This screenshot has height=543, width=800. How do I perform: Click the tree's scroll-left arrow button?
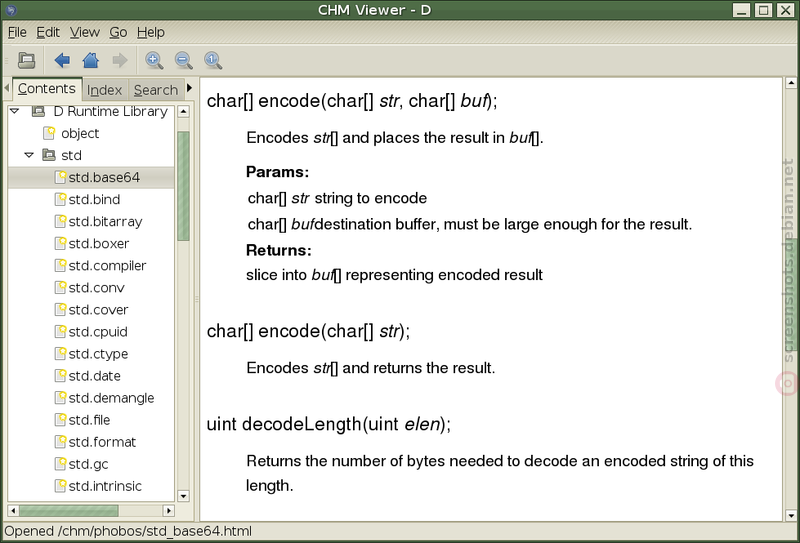(x=13, y=510)
